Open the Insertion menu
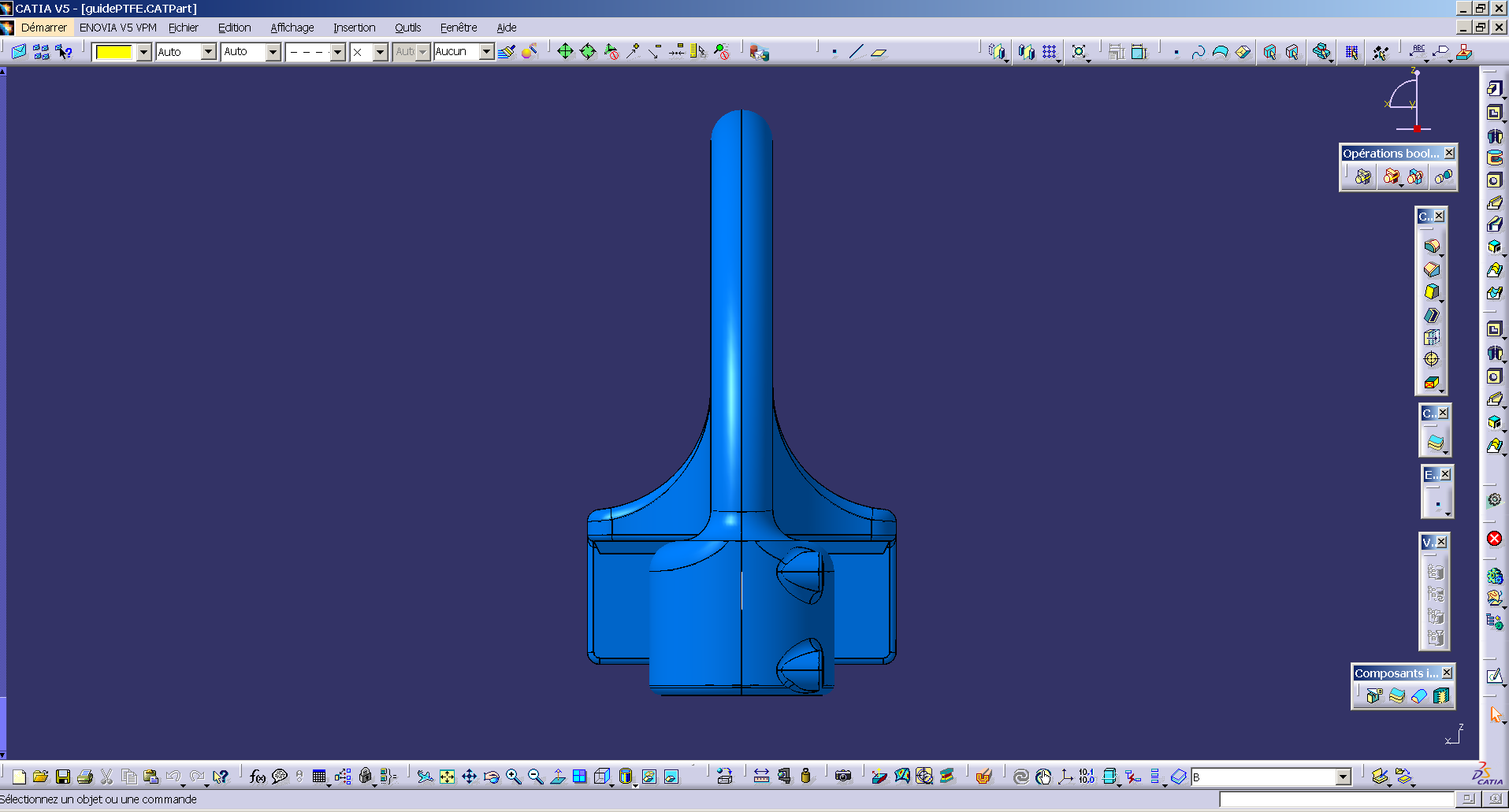 click(354, 28)
